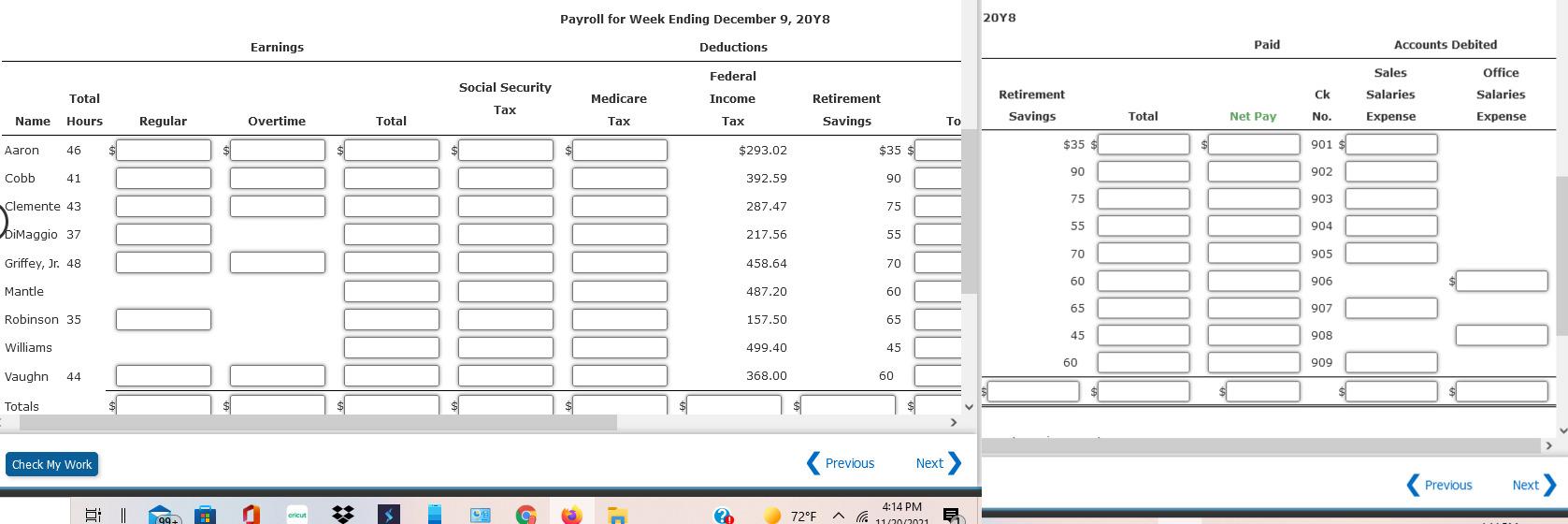1568x524 pixels.
Task: Open the Control Panel icon in the taskbar
Action: pyautogui.click(x=480, y=515)
